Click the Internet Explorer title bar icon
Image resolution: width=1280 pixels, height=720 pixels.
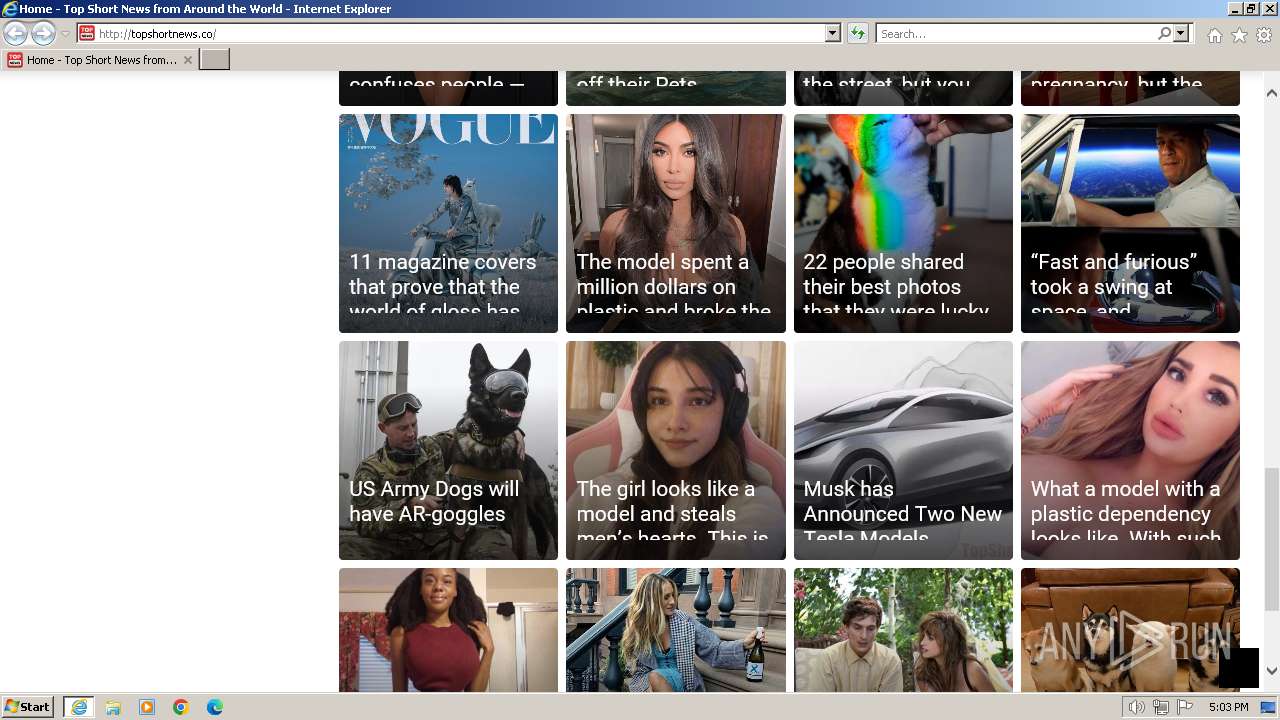(x=9, y=8)
